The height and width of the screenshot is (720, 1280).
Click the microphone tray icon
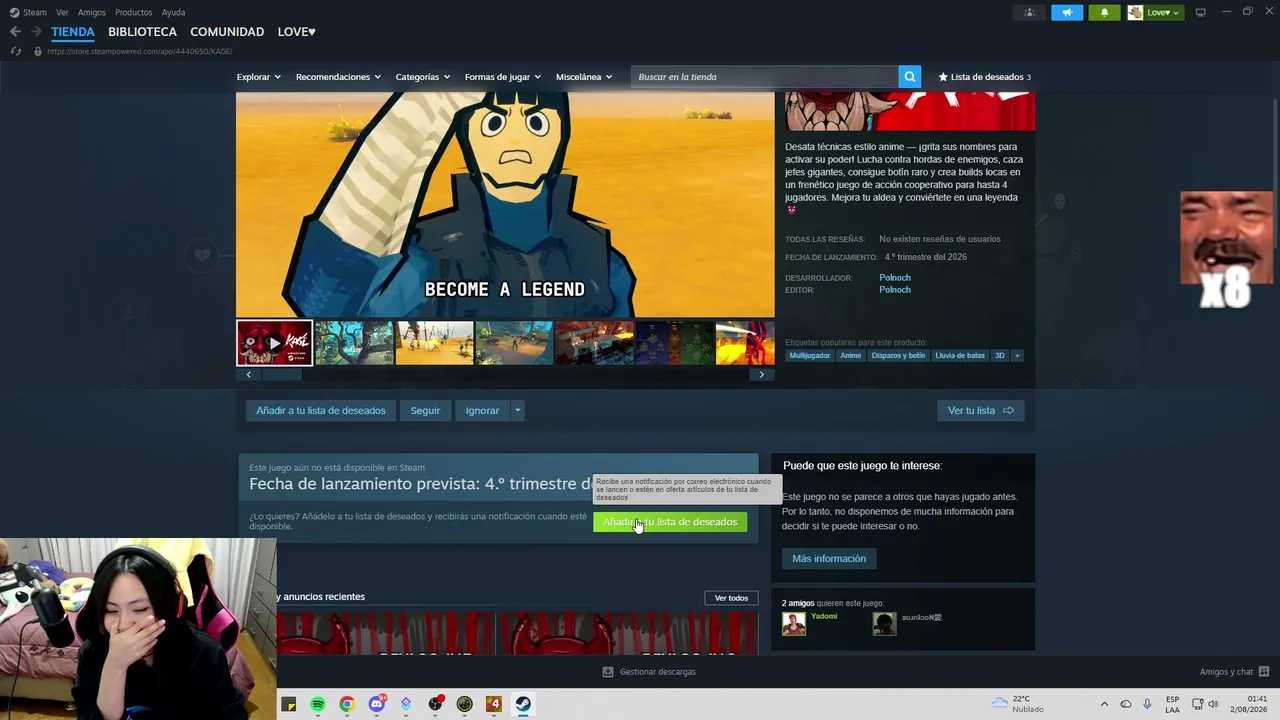1147,704
